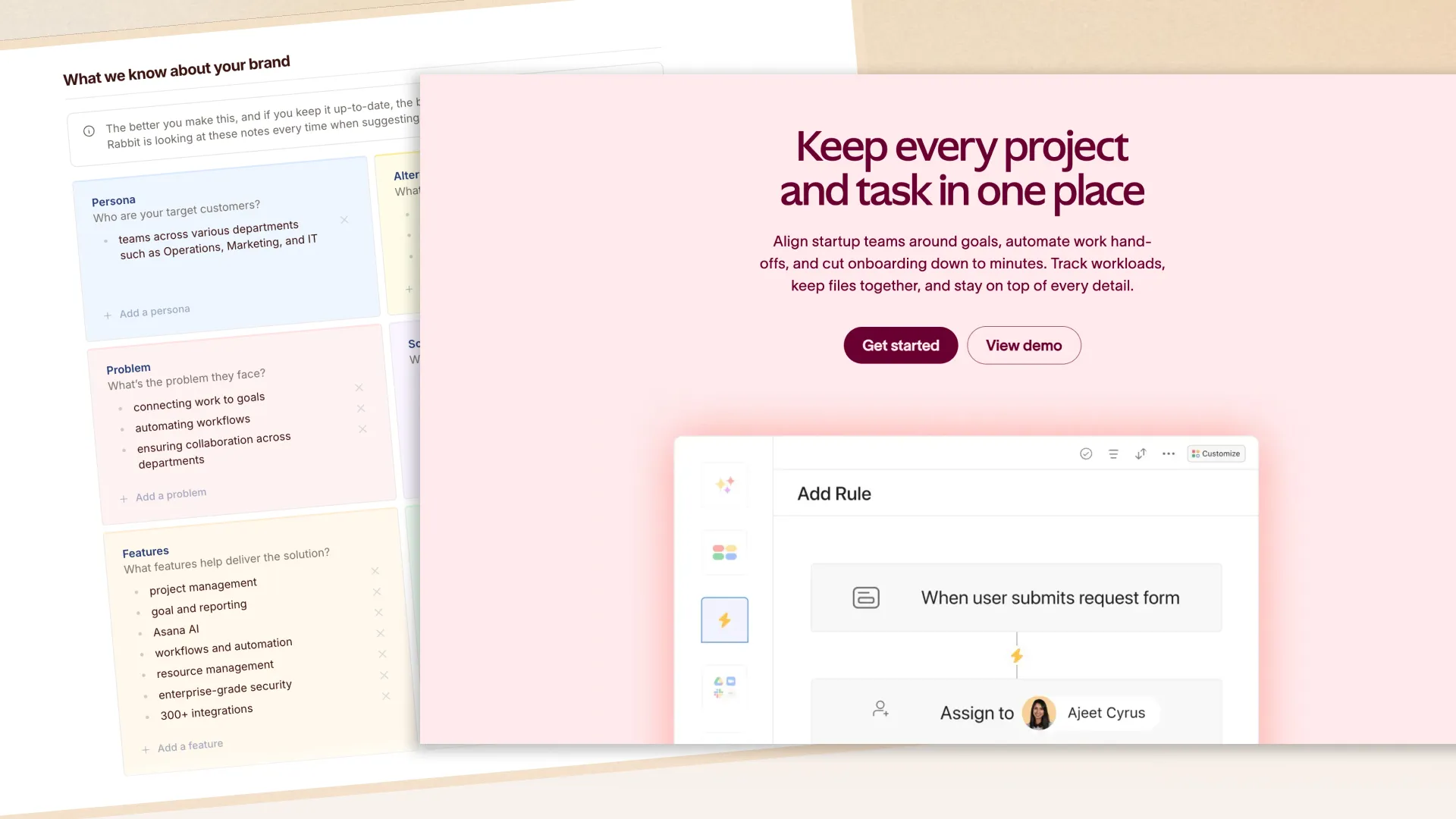
Task: Select the colored pills sidebar icon
Action: tap(725, 552)
